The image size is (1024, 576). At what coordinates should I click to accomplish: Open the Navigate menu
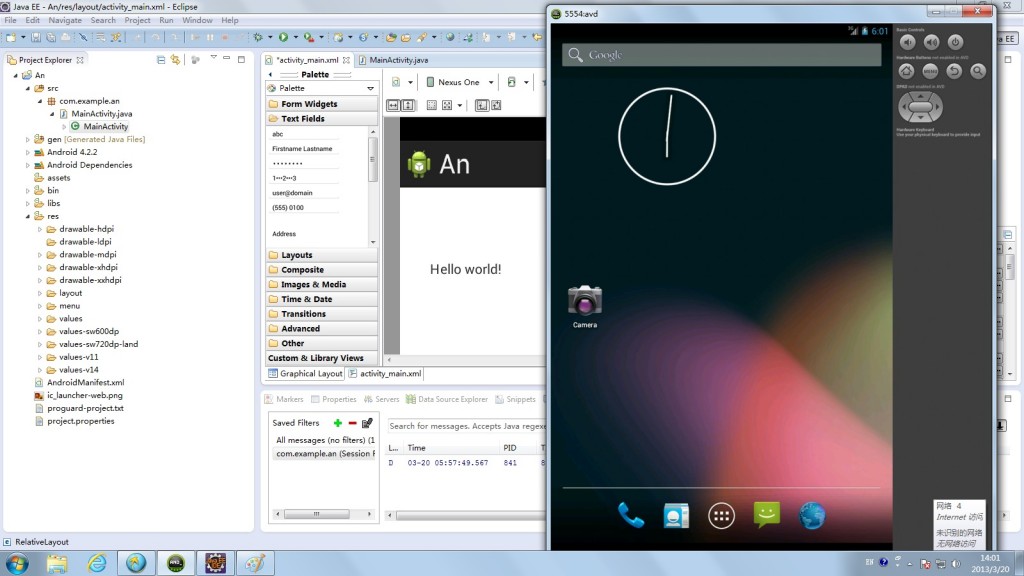65,20
